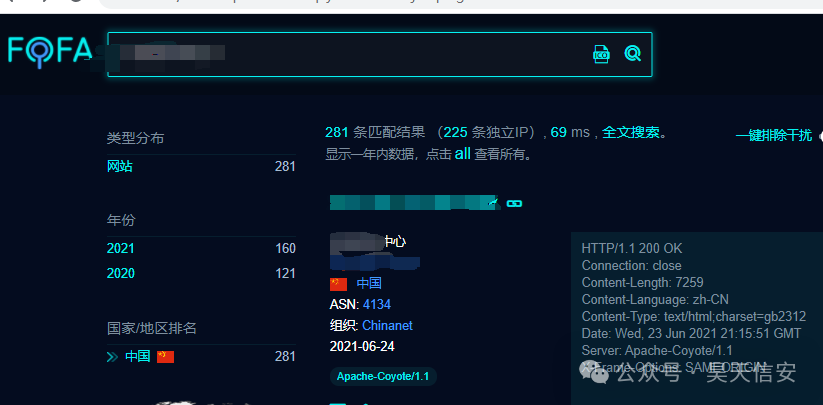Focus the FOFA search query input
This screenshot has height=405, width=823.
pyautogui.click(x=350, y=54)
